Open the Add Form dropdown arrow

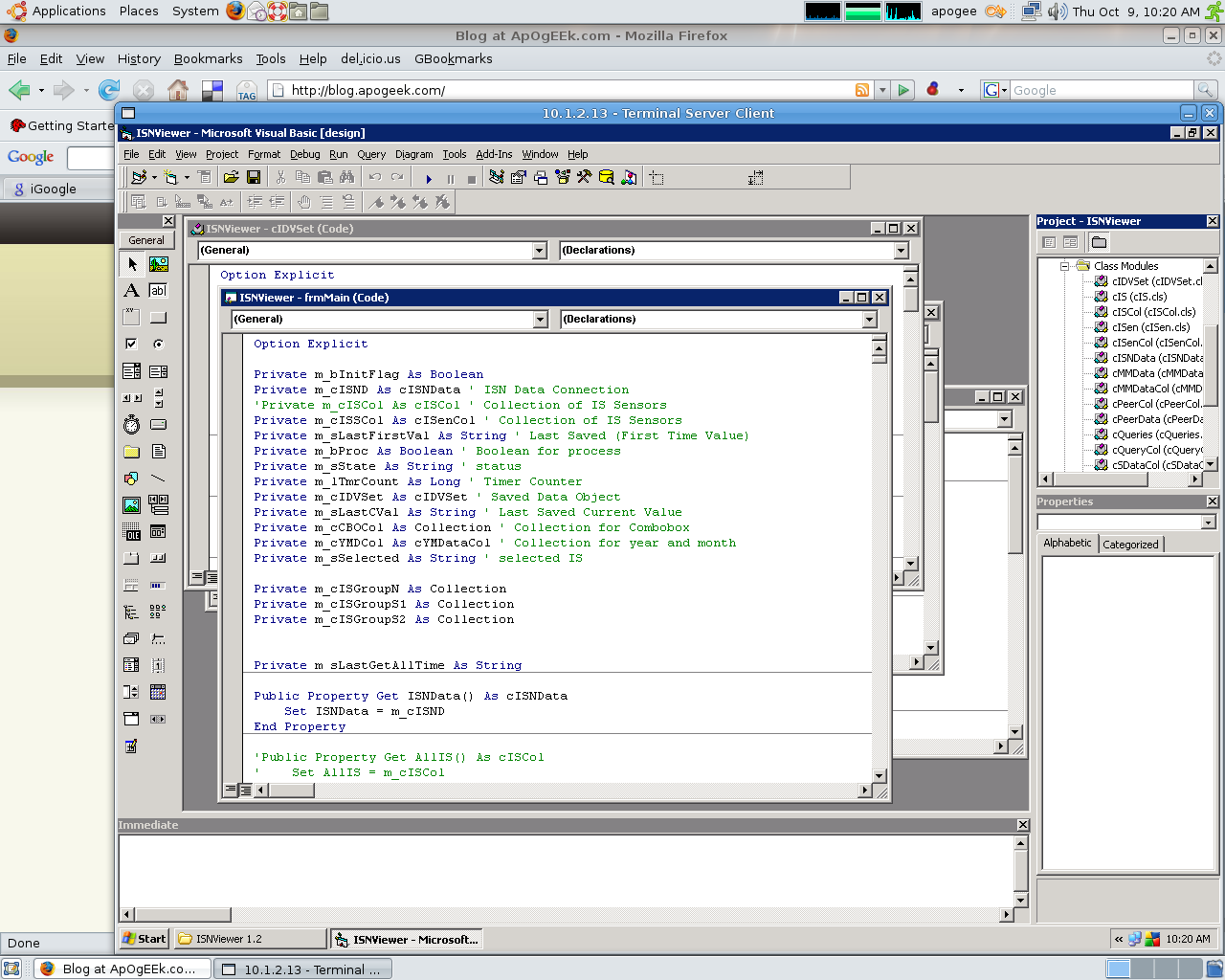pyautogui.click(x=187, y=177)
